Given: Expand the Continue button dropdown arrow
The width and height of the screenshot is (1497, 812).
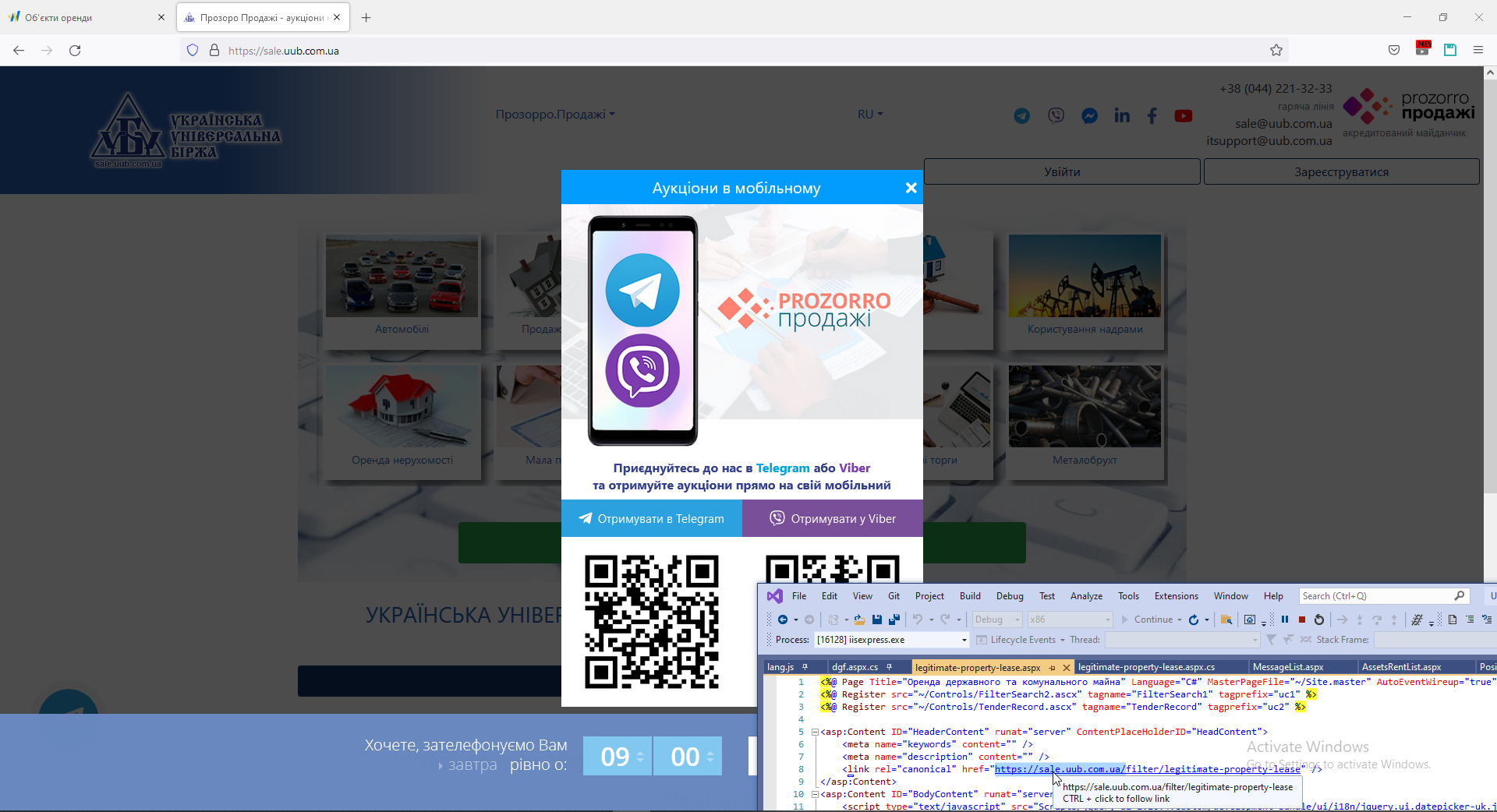Looking at the screenshot, I should point(1180,620).
